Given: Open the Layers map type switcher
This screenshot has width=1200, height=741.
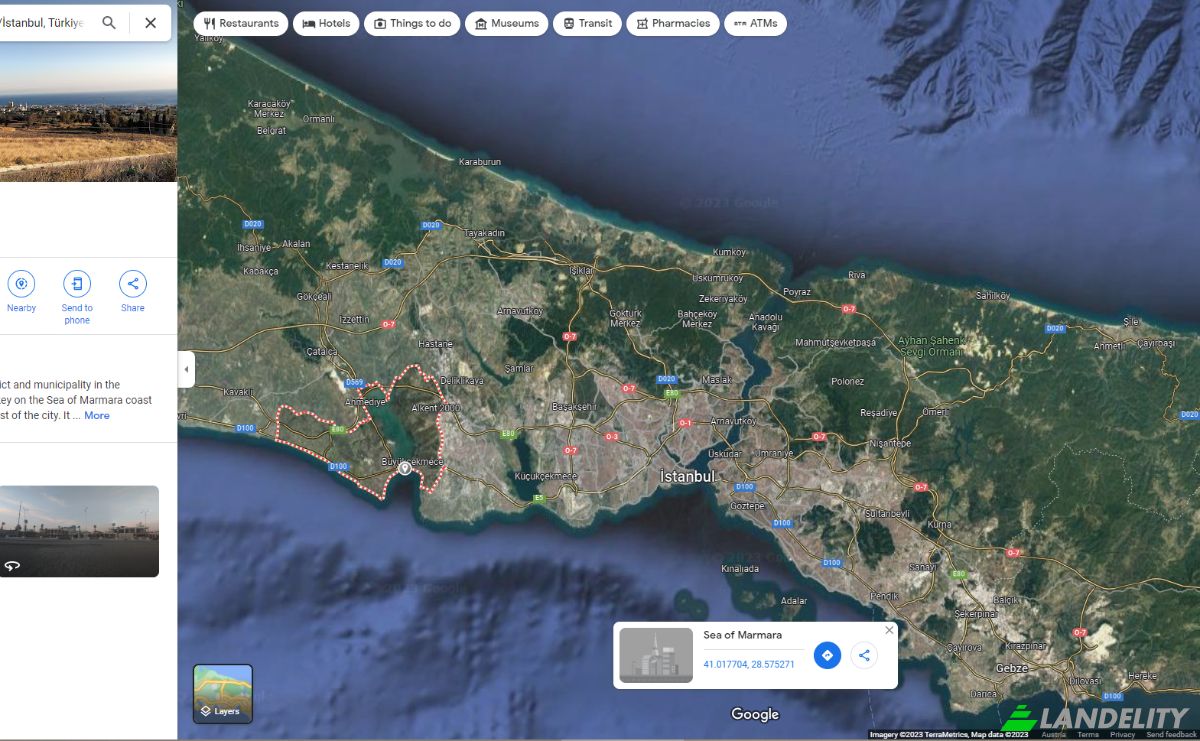Looking at the screenshot, I should coord(223,693).
